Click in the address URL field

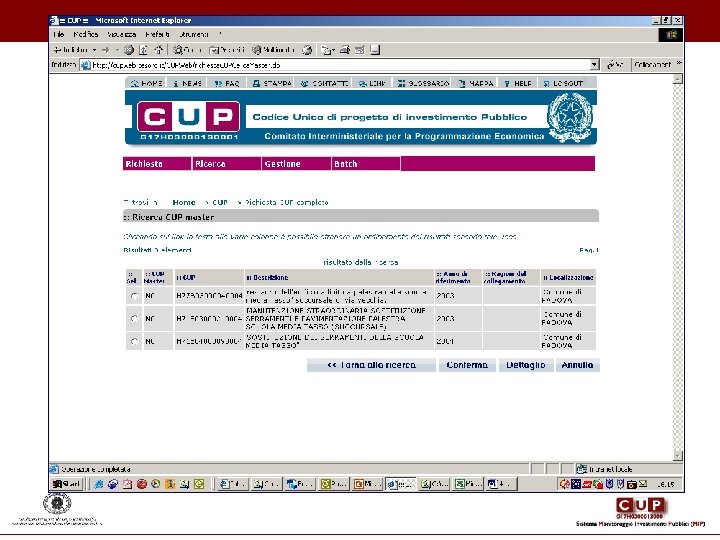[x=339, y=65]
